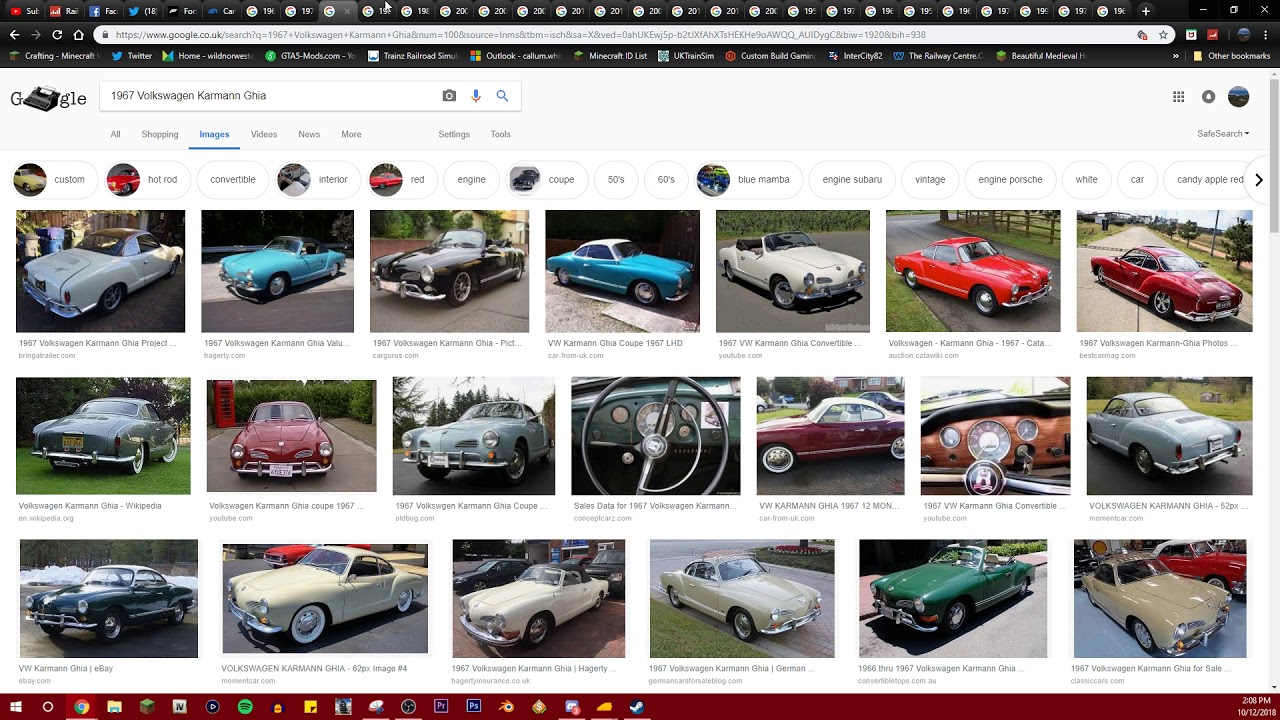This screenshot has width=1280, height=720.
Task: Click the Google logo
Action: (x=48, y=98)
